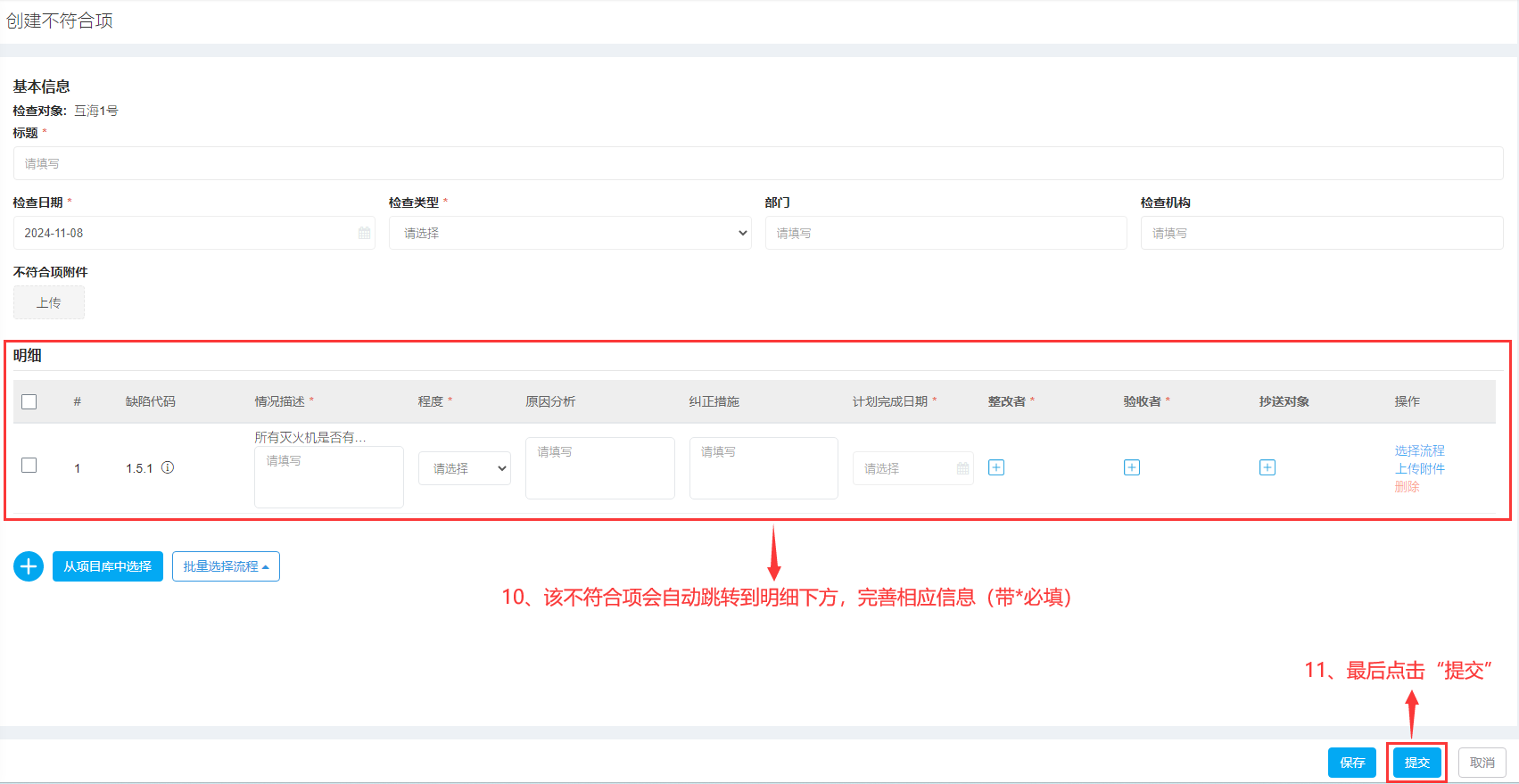Image resolution: width=1519 pixels, height=784 pixels.
Task: Click the 提交 button
Action: coord(1417,763)
